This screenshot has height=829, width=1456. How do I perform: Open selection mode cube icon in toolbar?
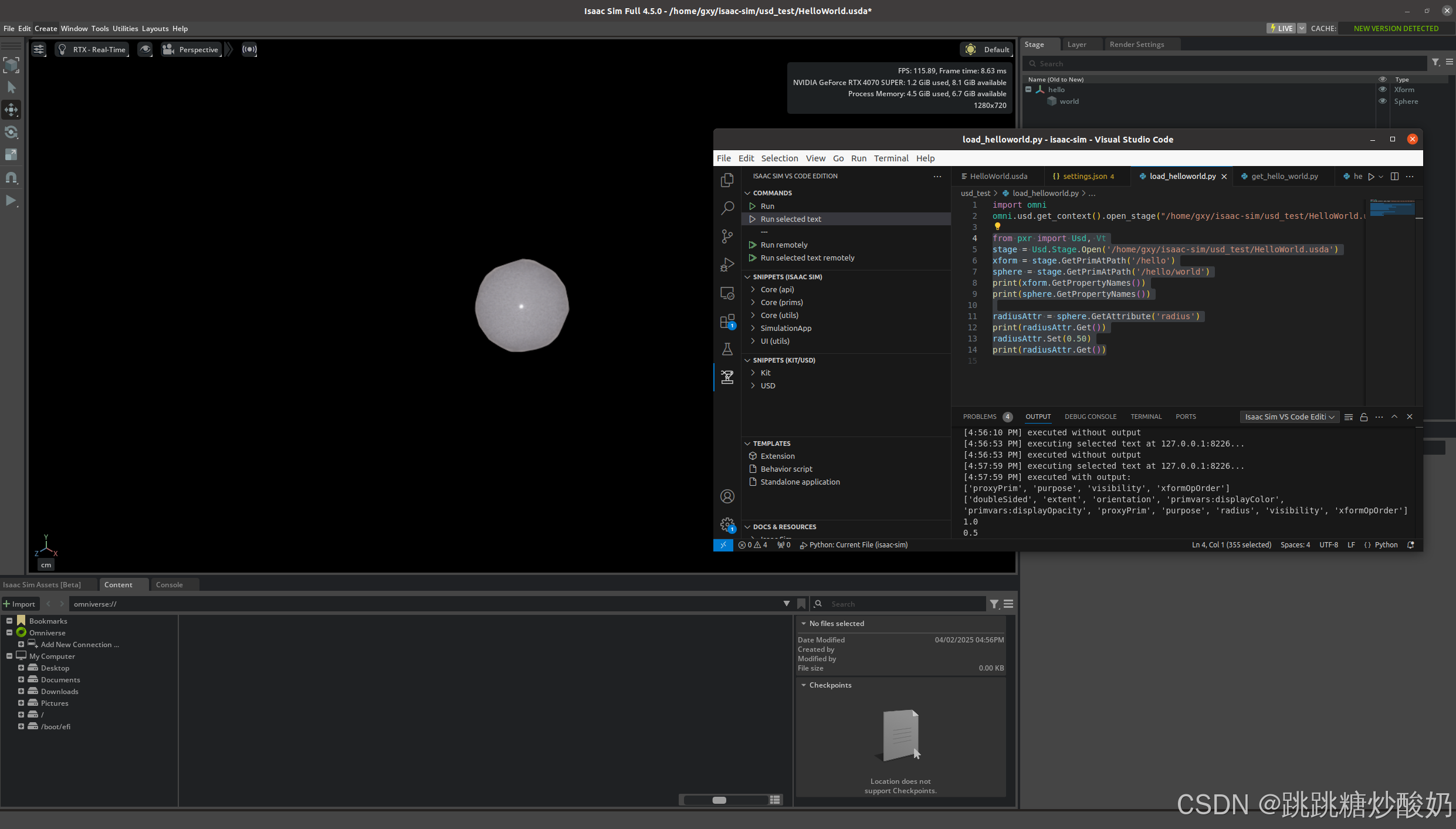11,65
